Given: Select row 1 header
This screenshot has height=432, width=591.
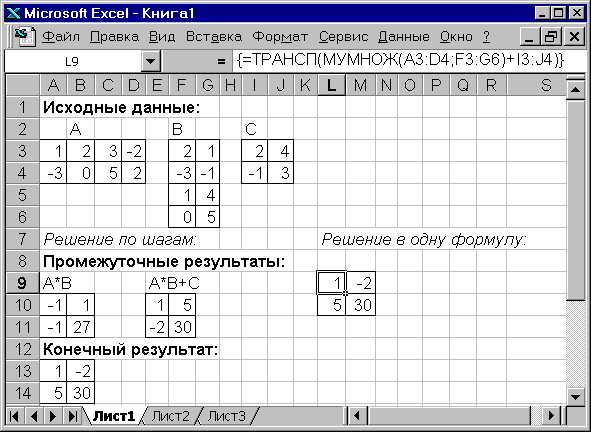Looking at the screenshot, I should (x=23, y=107).
